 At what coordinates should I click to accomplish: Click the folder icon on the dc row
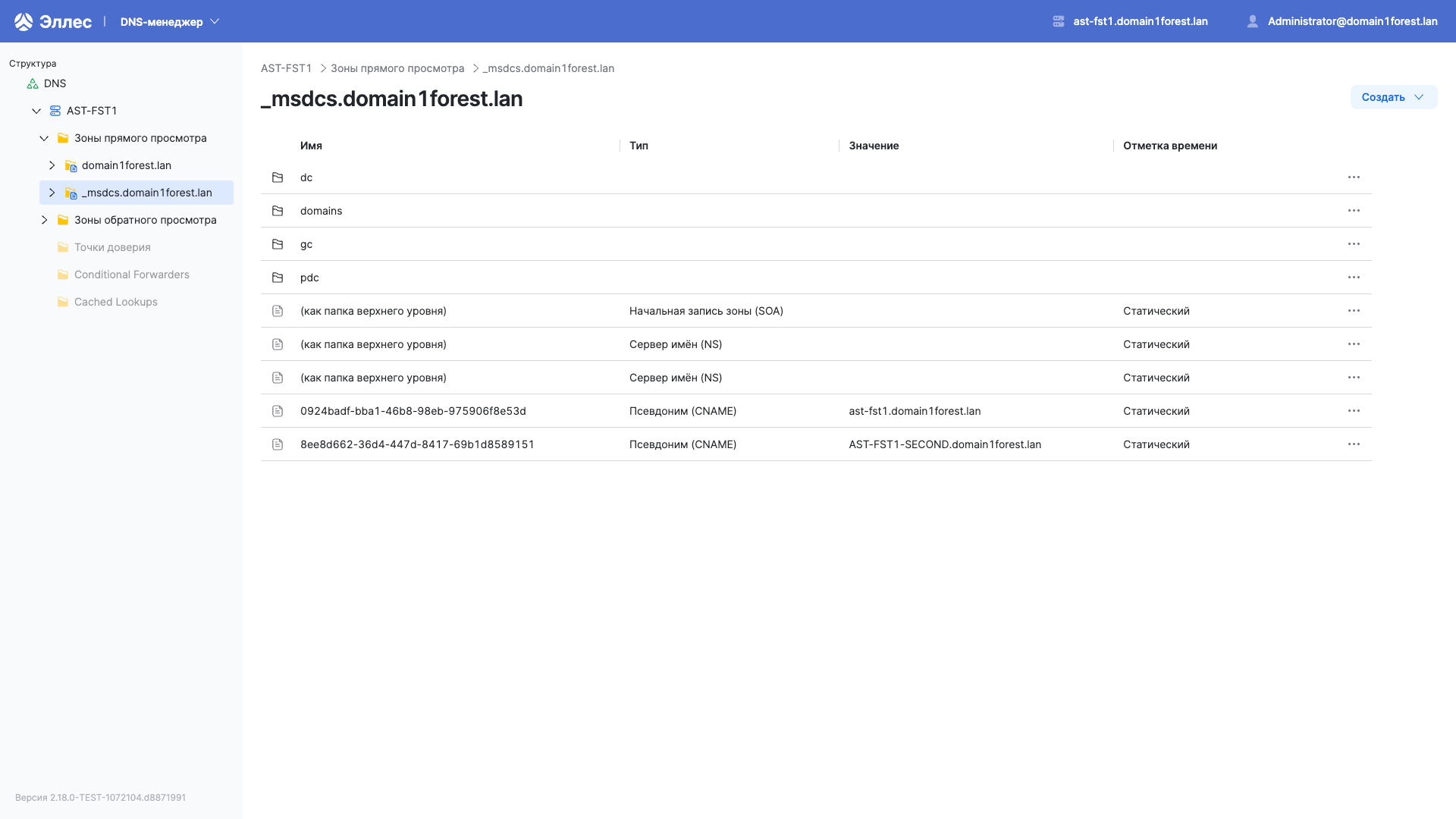tap(278, 177)
